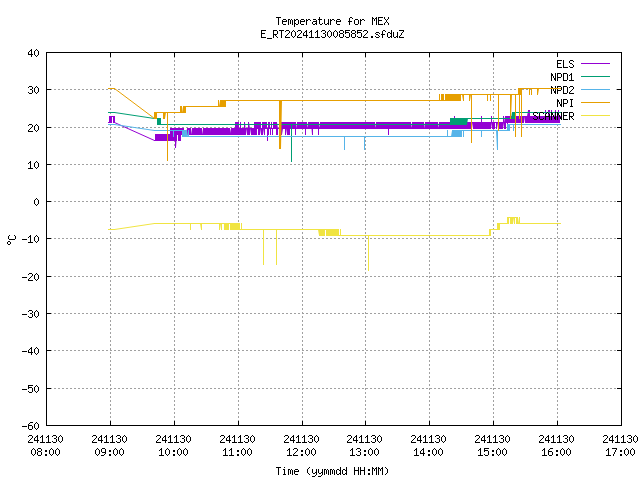Click the y-axis label 0
This screenshot has height=480, width=640.
click(37, 202)
